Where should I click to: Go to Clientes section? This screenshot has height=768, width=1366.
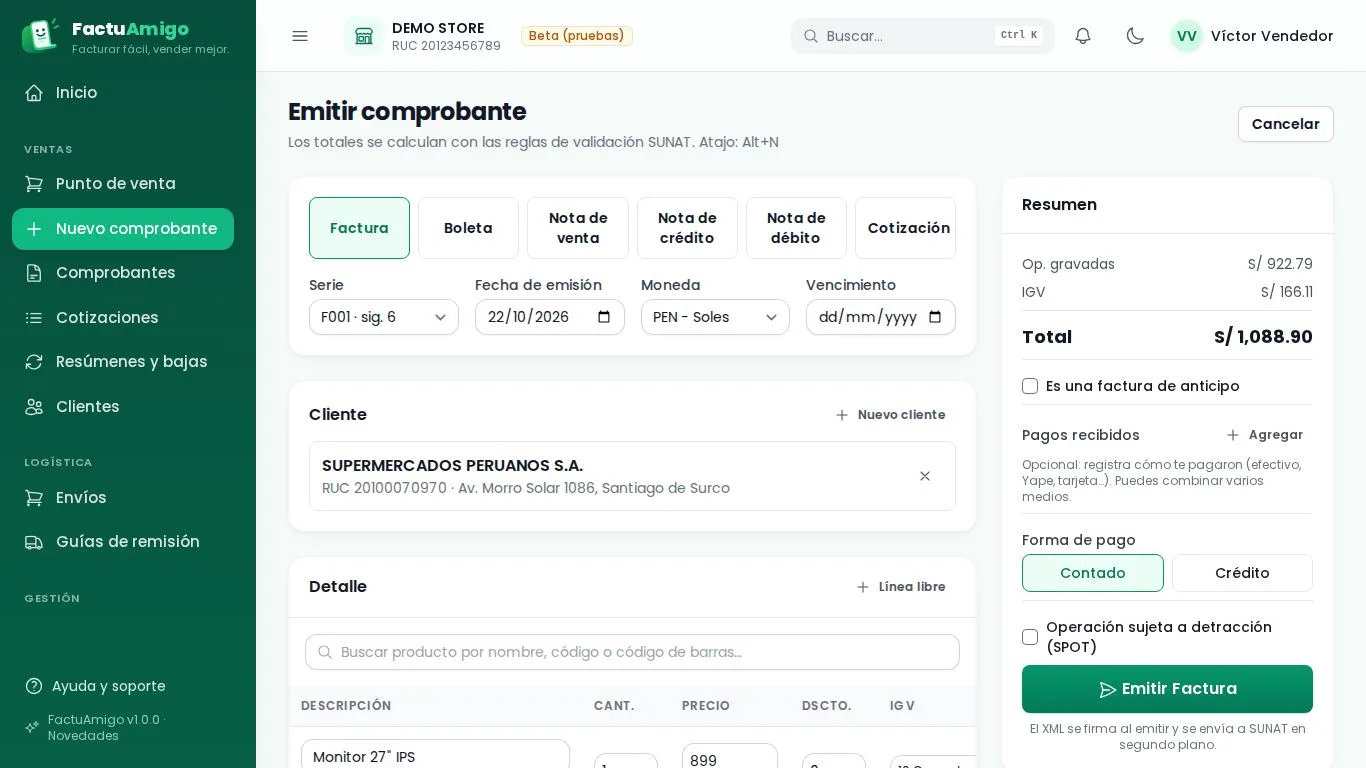(x=123, y=407)
